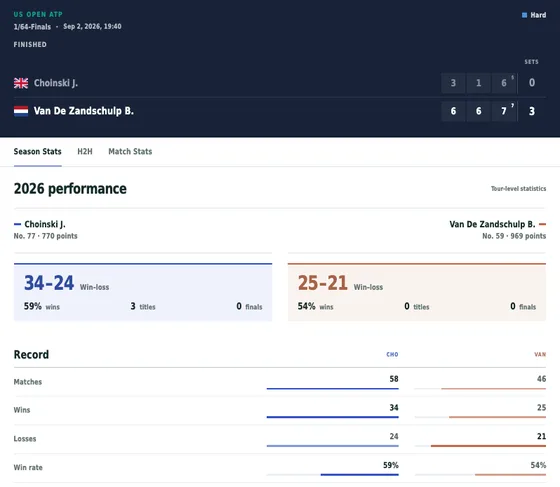The image size is (560, 487).
Task: Click Choinski J. name in the scoreboard
Action: (x=56, y=83)
